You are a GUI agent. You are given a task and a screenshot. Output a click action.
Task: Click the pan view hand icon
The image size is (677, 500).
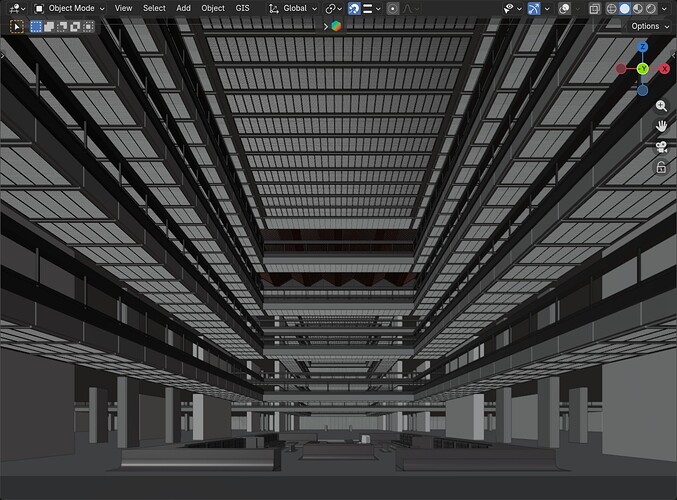coord(661,126)
